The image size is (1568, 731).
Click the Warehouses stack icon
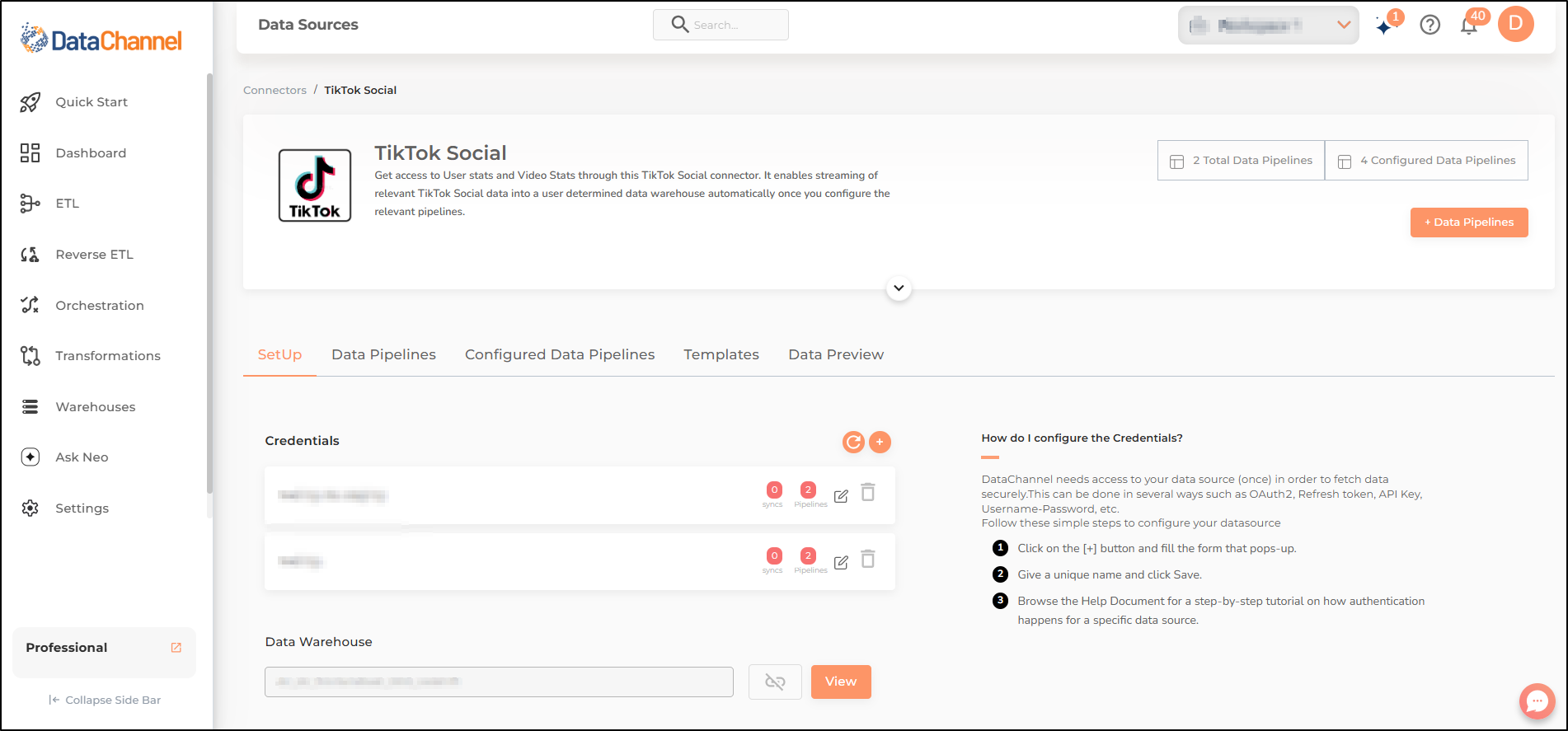pos(31,407)
